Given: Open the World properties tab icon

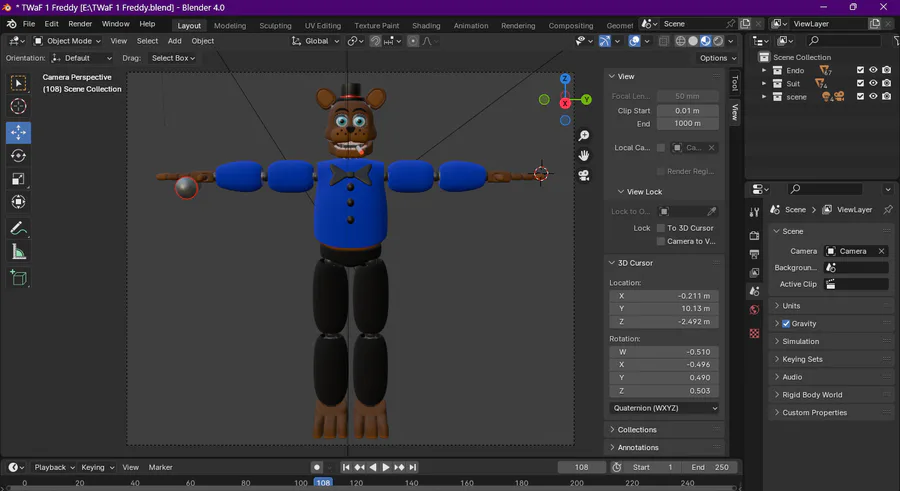Looking at the screenshot, I should [754, 310].
